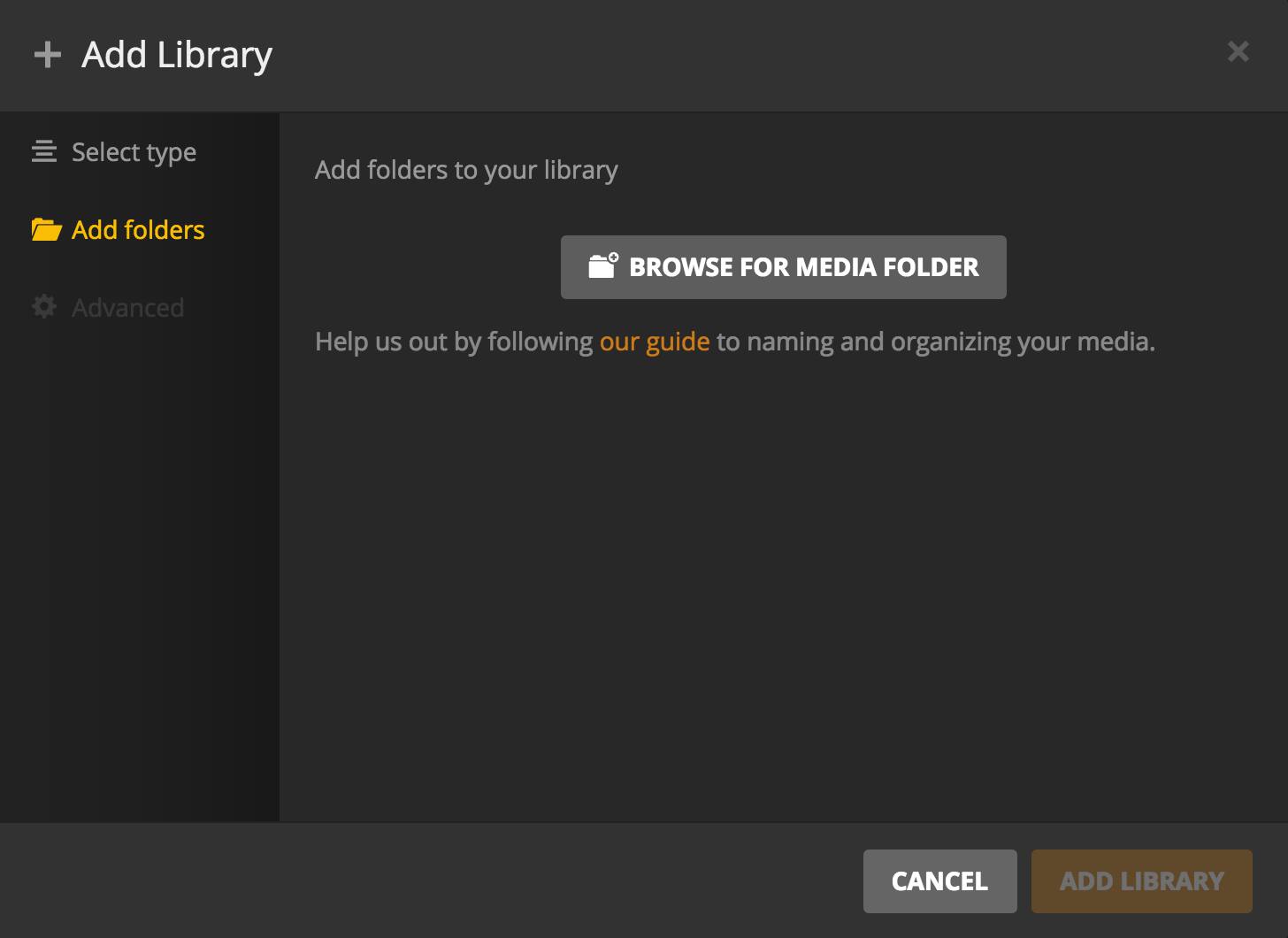Click the Add Library dialog title text
Viewport: 1288px width, 938px height.
pyautogui.click(x=176, y=53)
